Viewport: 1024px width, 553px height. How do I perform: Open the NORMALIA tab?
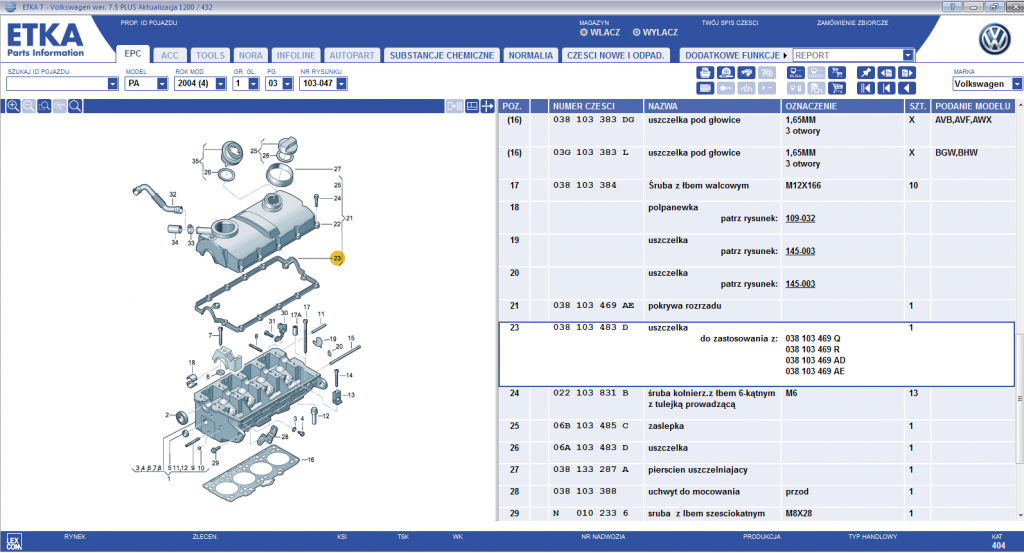coord(530,55)
